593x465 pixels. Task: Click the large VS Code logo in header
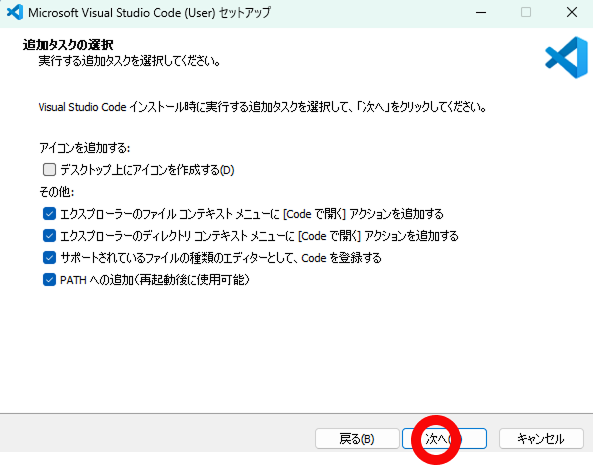[x=566, y=57]
